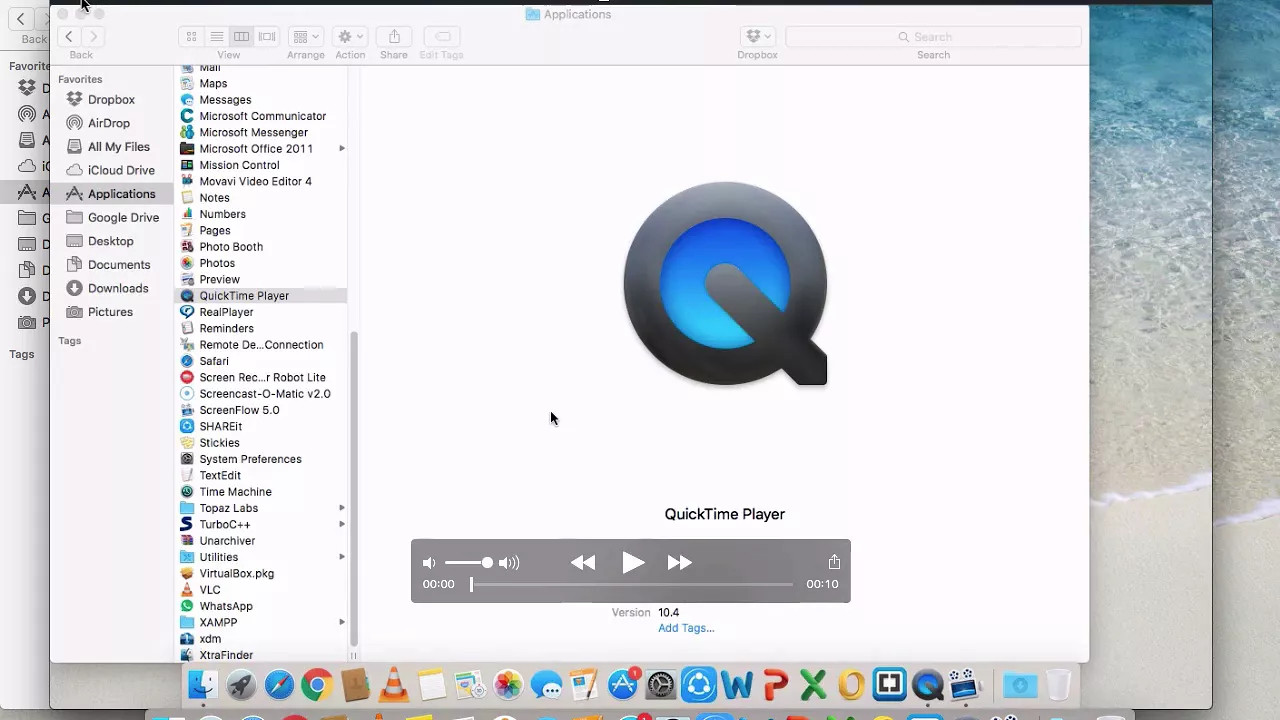Open Desktop in sidebar

click(110, 241)
